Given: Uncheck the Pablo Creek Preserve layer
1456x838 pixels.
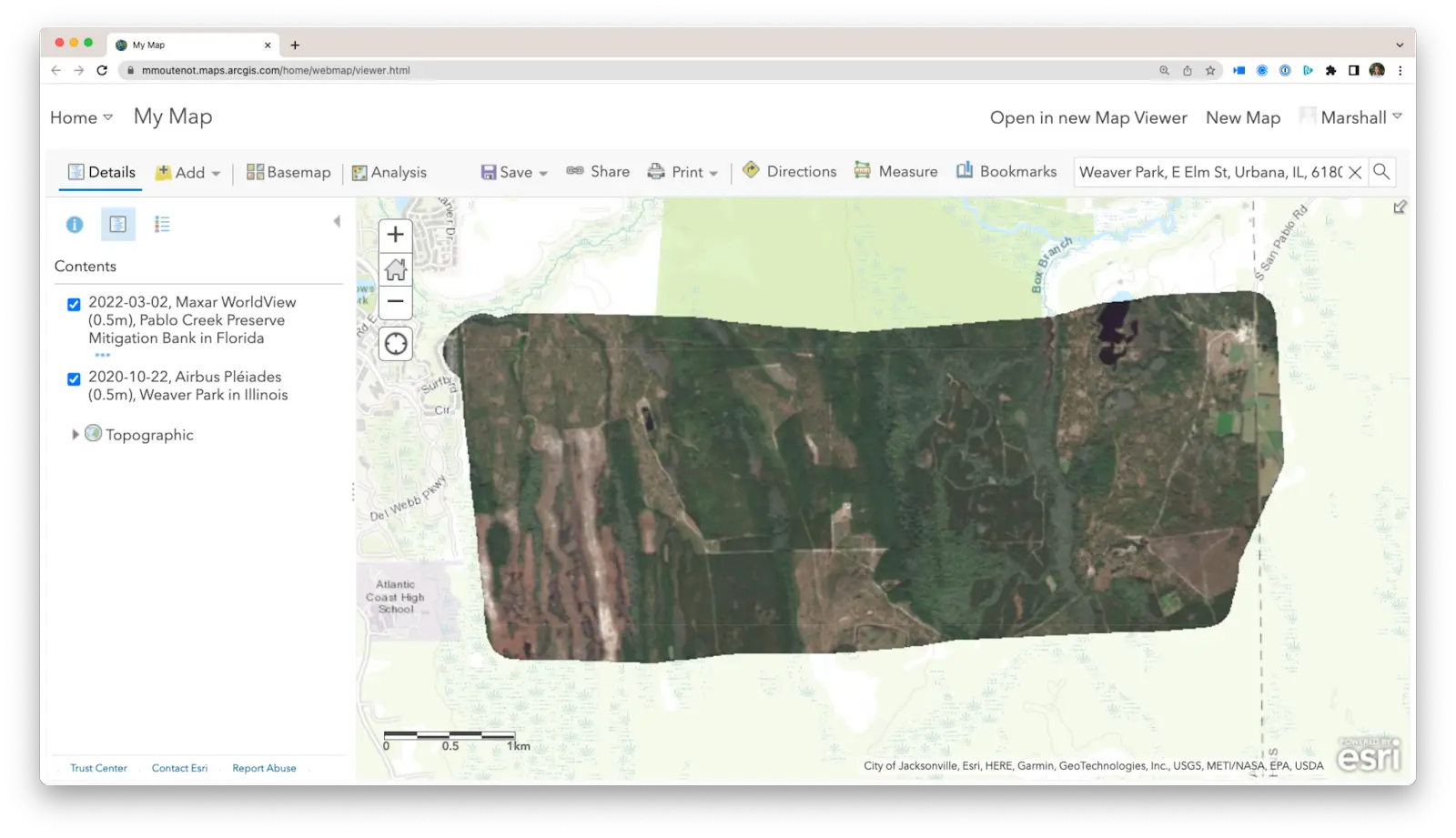Looking at the screenshot, I should [74, 305].
